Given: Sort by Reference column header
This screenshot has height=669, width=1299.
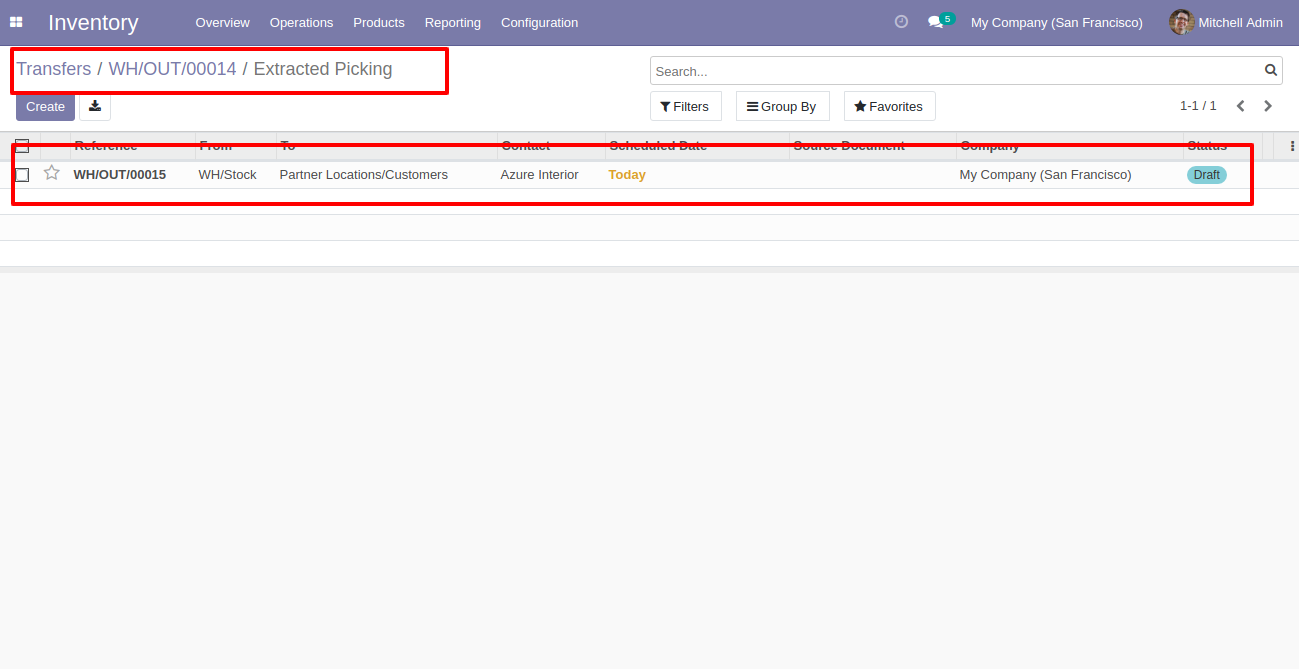Looking at the screenshot, I should (133, 146).
